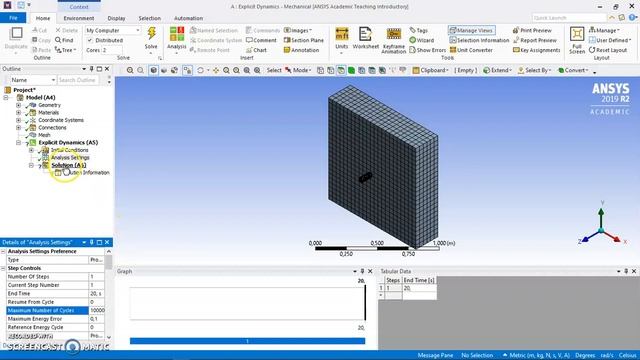Screen dimensions: 640x360
Task: Select Solution (A6) in outline tree
Action: tap(69, 165)
